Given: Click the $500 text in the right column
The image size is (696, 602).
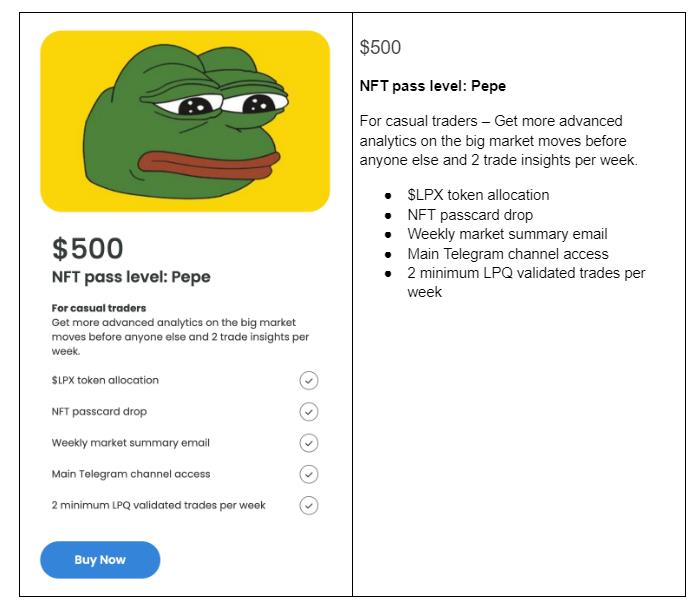Looking at the screenshot, I should [x=380, y=48].
